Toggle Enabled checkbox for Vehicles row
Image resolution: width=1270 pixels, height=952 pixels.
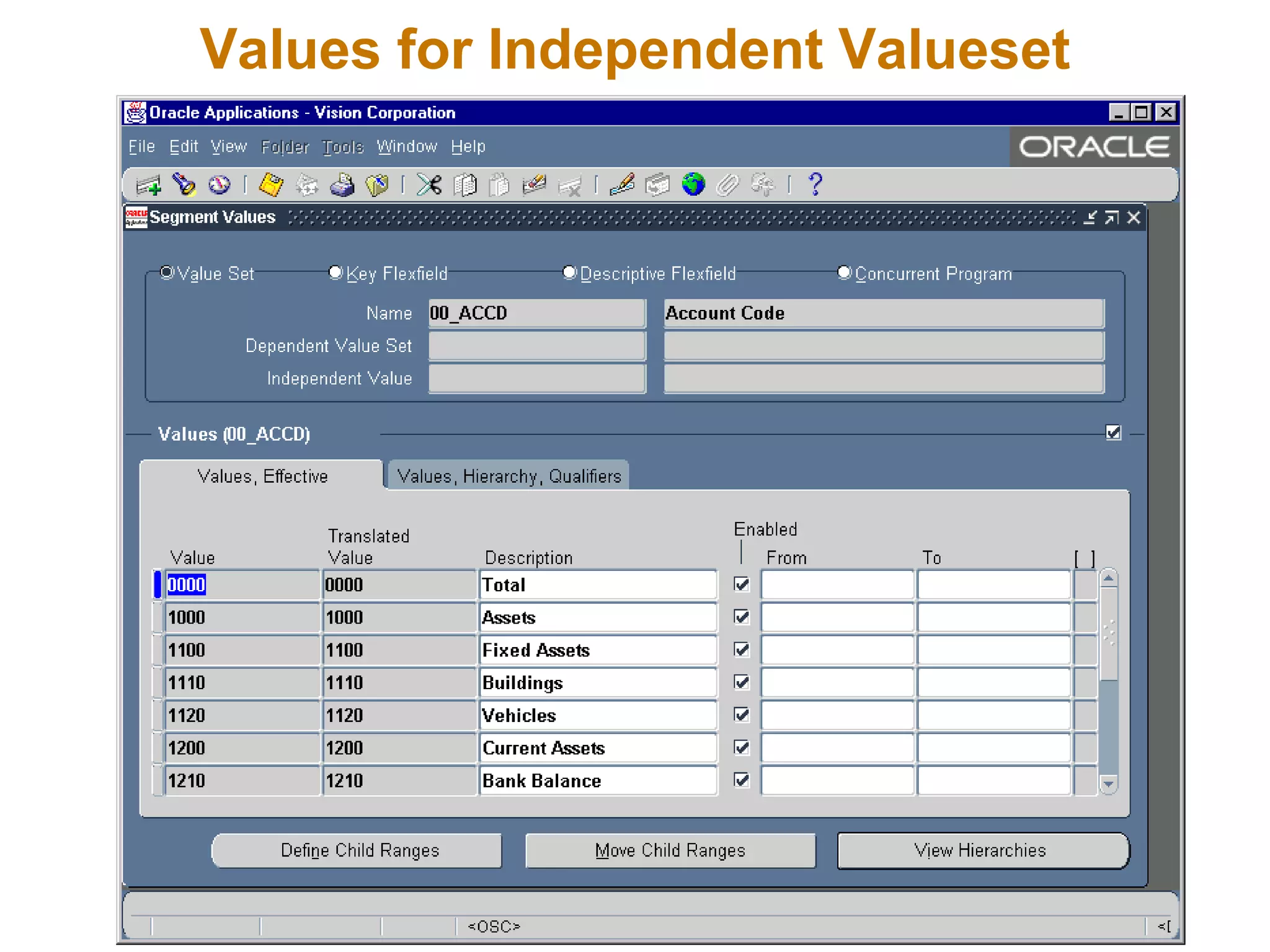[x=742, y=715]
